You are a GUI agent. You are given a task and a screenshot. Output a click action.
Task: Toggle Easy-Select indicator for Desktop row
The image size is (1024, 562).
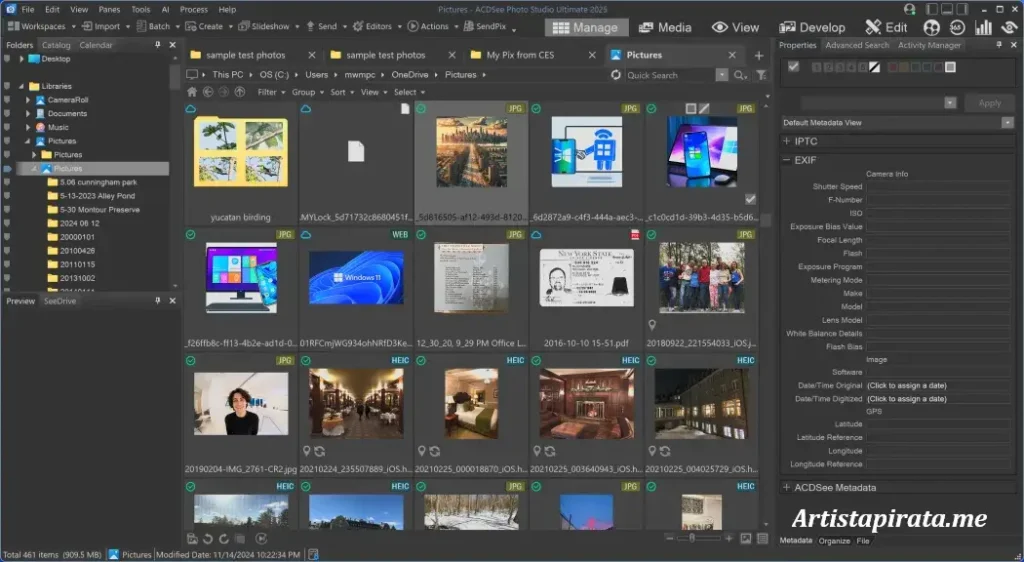click(x=7, y=59)
